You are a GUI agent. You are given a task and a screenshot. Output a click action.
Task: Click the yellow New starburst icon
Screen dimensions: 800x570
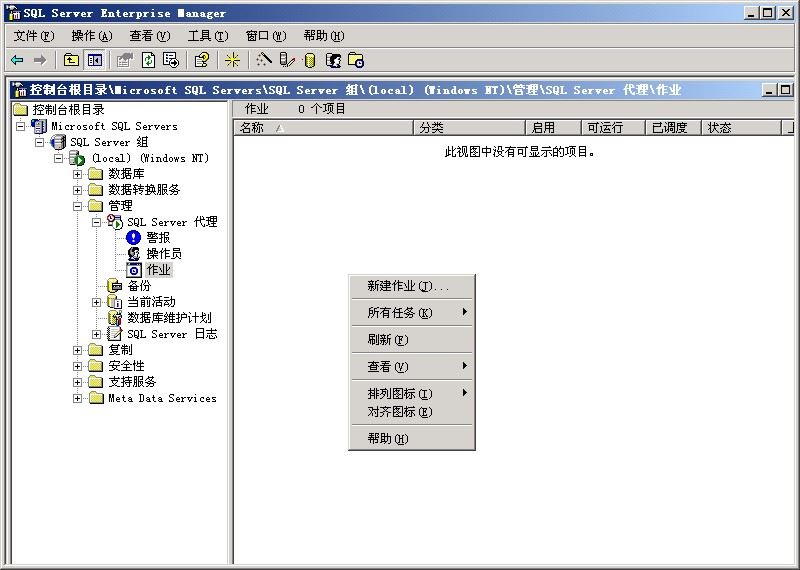[233, 60]
